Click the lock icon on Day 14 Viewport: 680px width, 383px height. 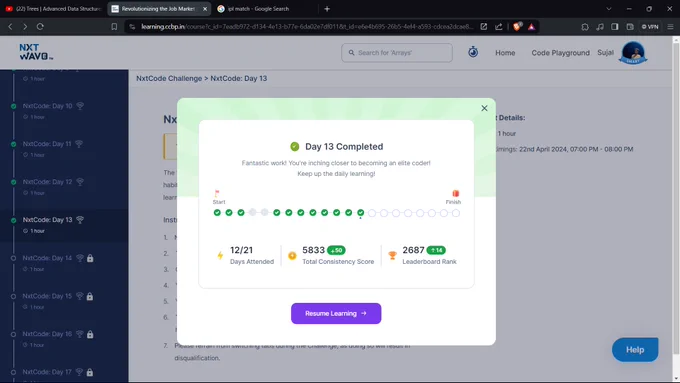[90, 258]
